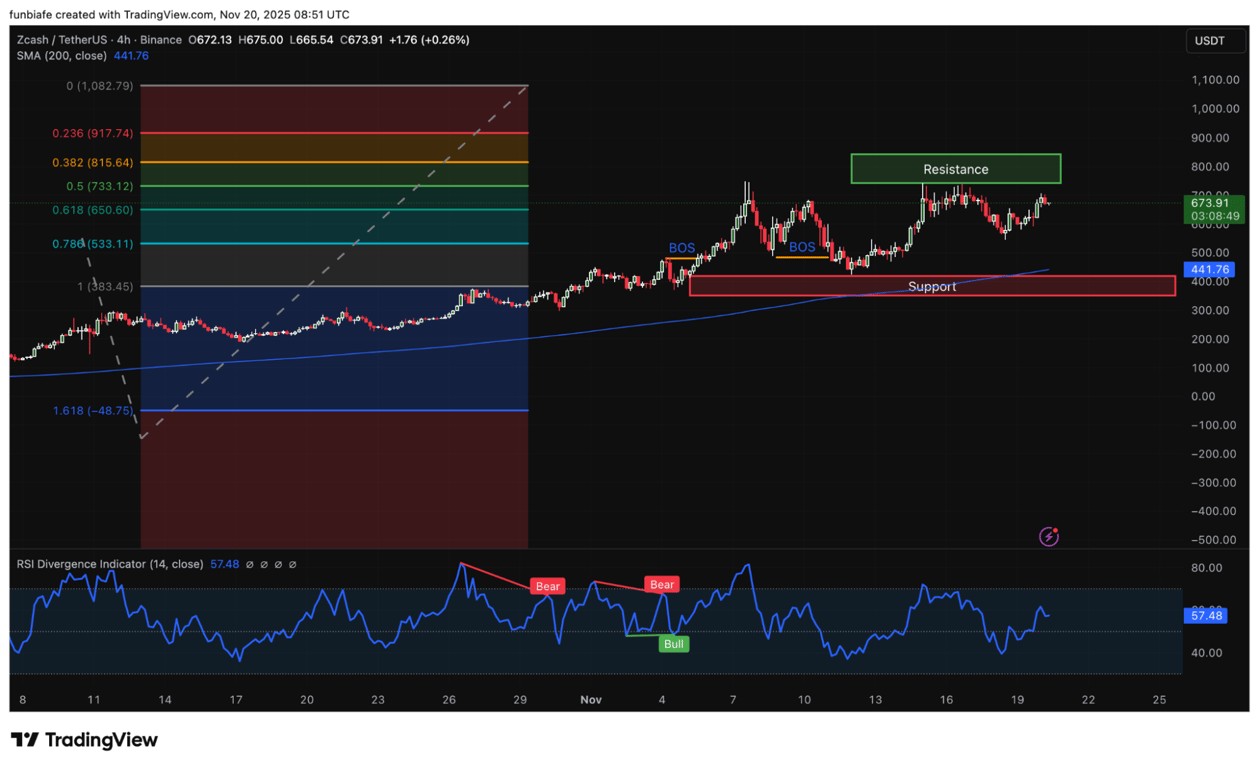Select the Zcash / TetherUS symbol name

coord(60,40)
